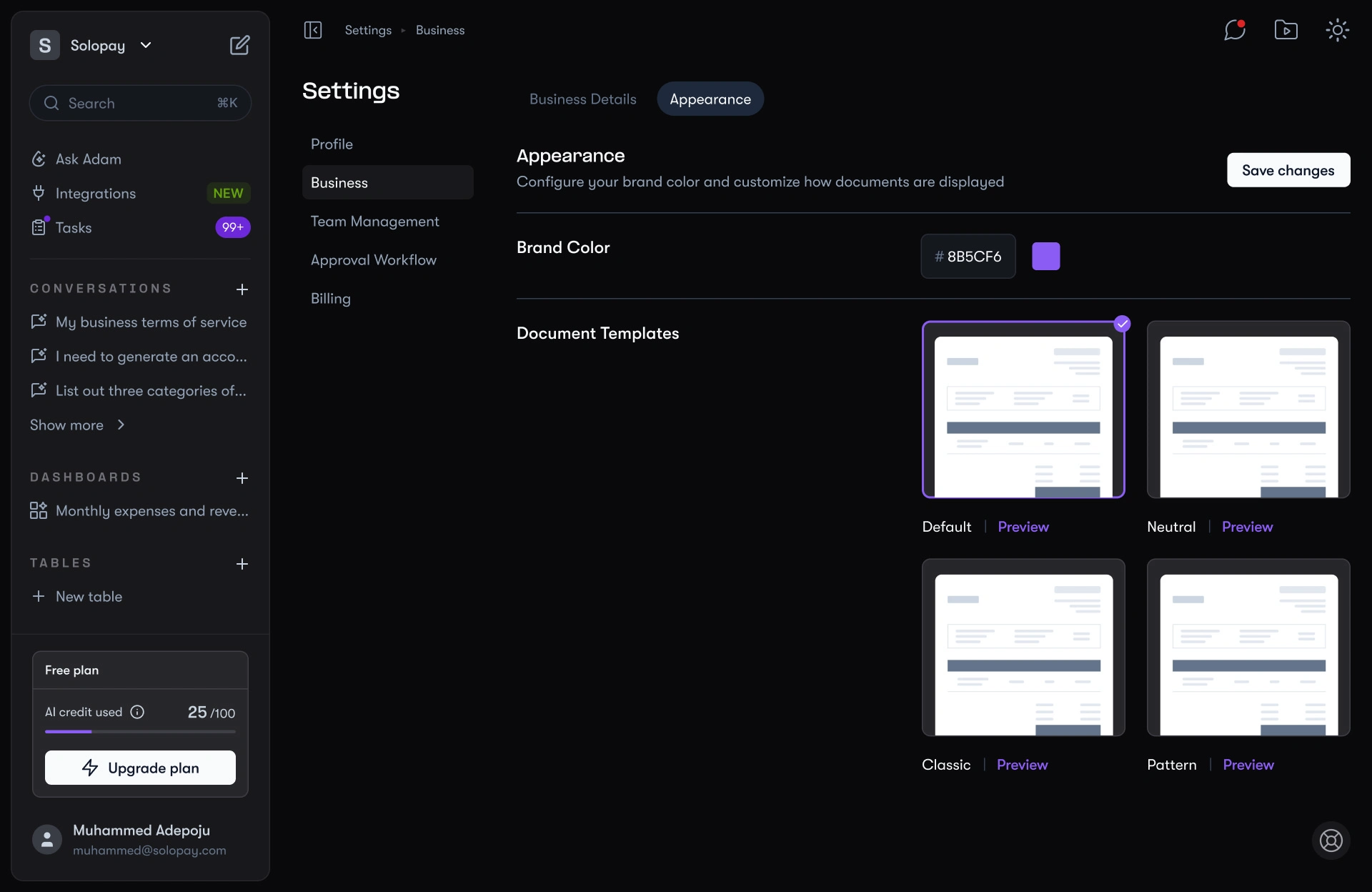View Tasks with 99+ badge
Screen dimensions: 1372x892
[72, 227]
